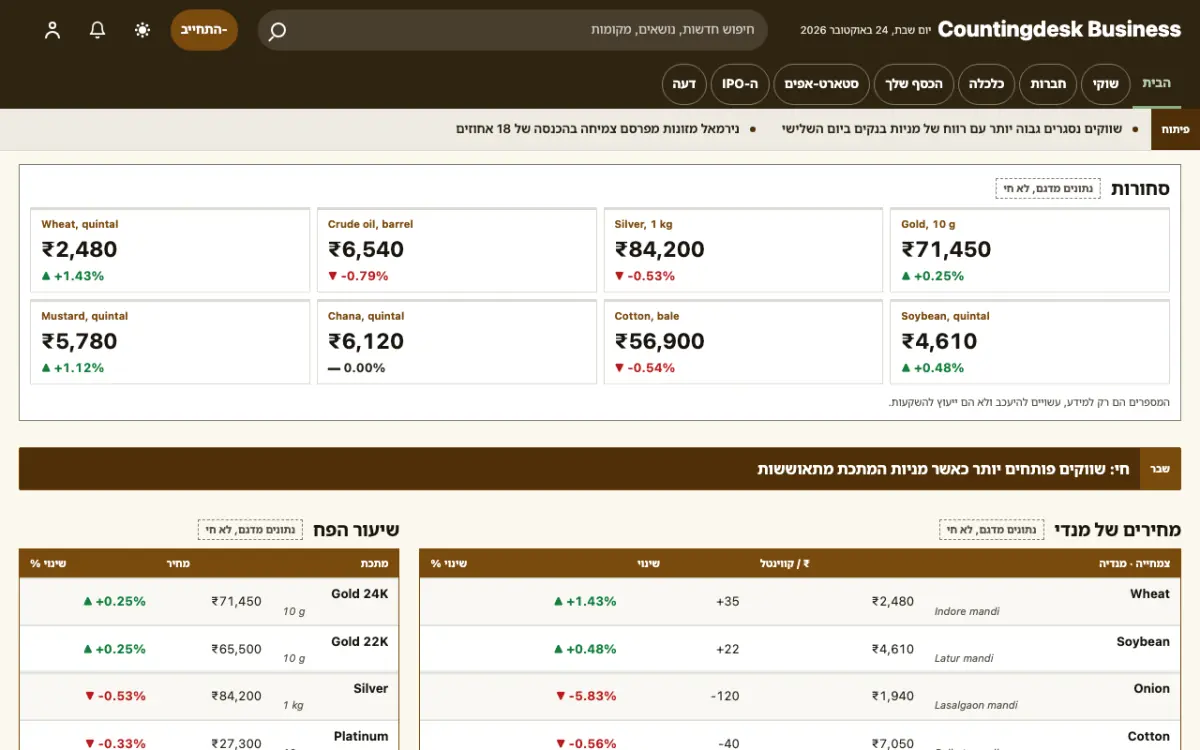
Task: Open the הכסף שלך tab
Action: click(x=914, y=84)
